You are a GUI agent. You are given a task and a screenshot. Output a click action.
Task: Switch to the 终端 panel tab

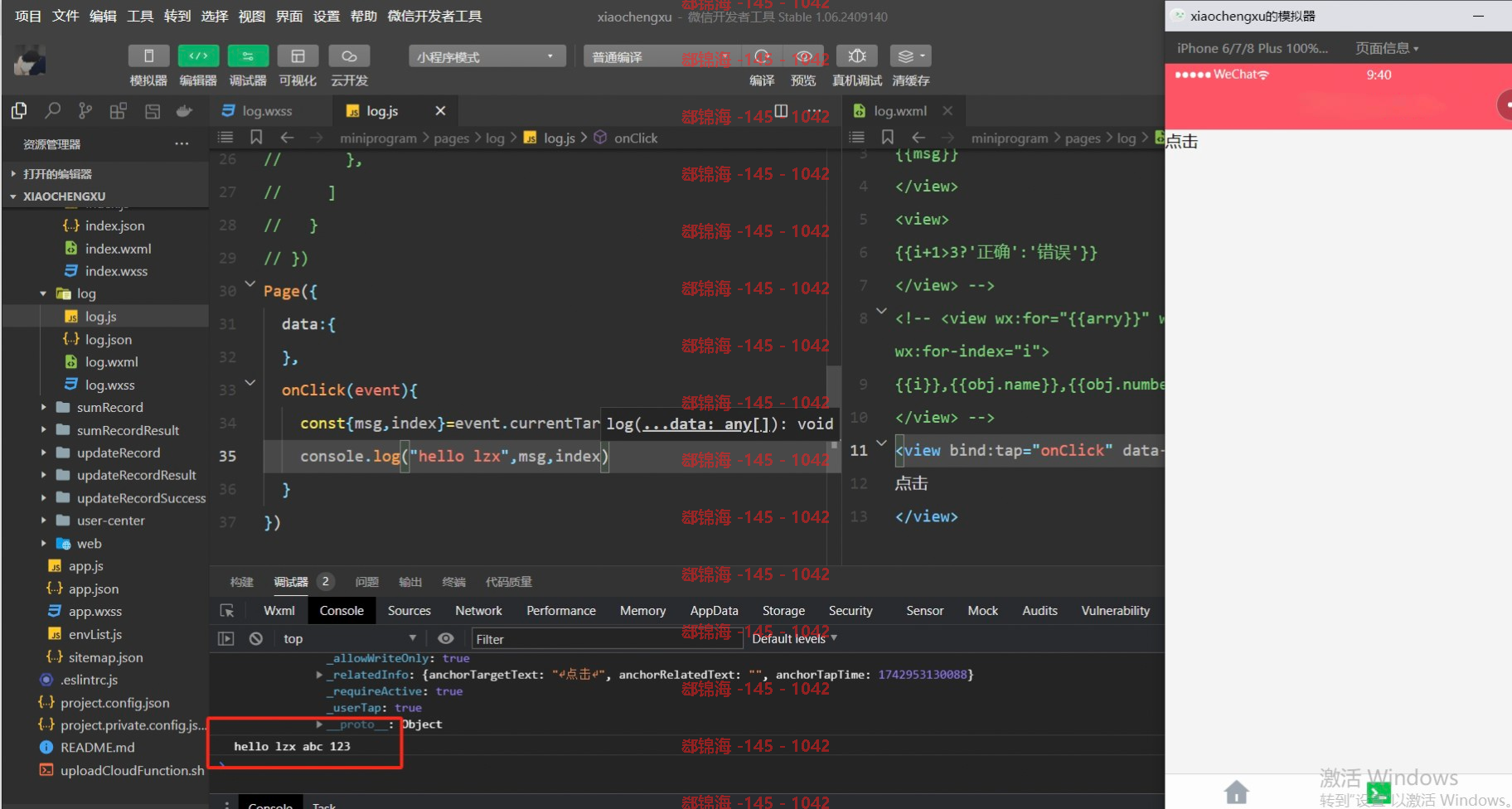coord(453,582)
